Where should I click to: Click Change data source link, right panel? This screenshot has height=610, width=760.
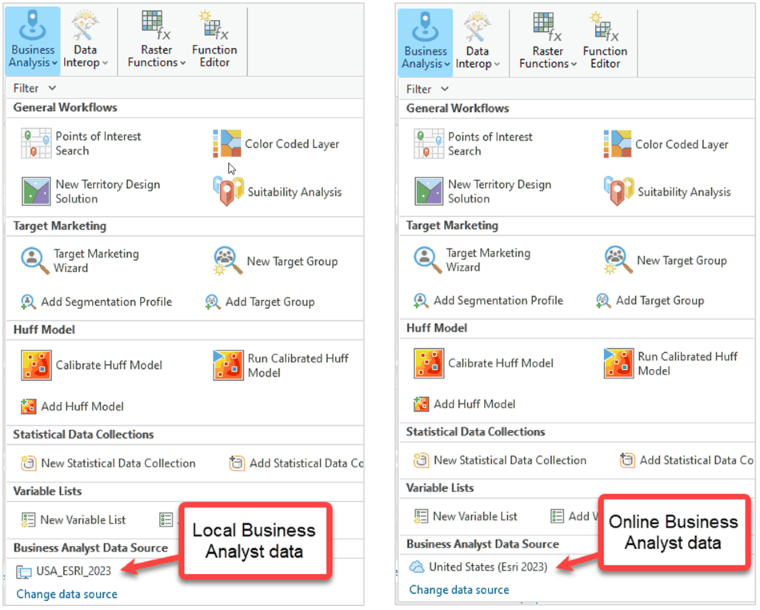pos(459,590)
